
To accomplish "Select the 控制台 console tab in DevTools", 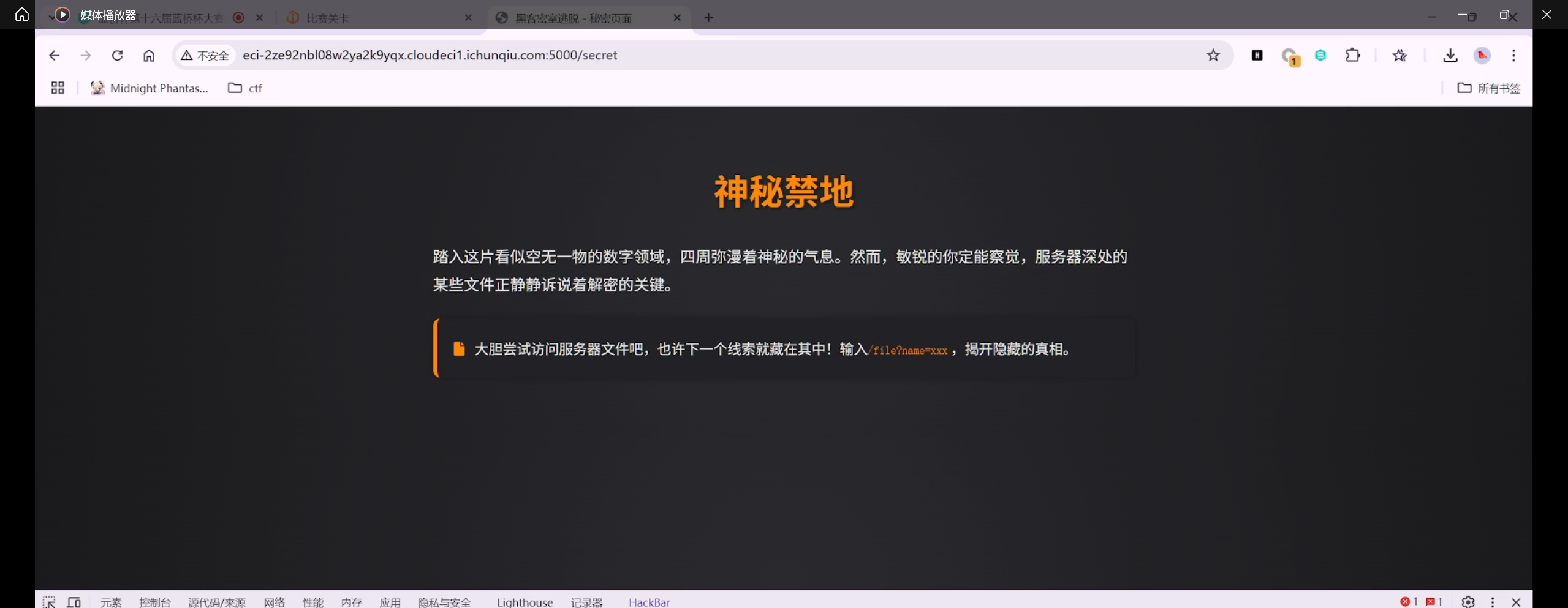I will pos(154,602).
